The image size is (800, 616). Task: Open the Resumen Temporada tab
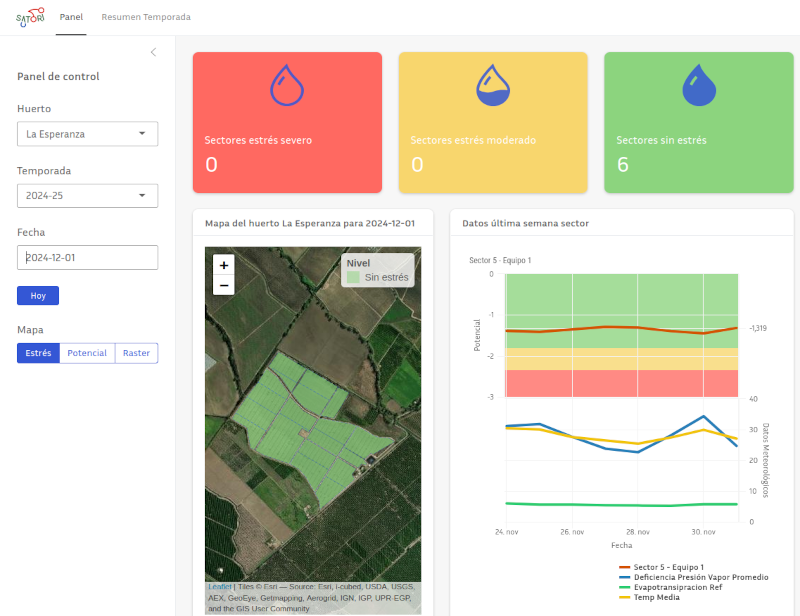[x=146, y=17]
